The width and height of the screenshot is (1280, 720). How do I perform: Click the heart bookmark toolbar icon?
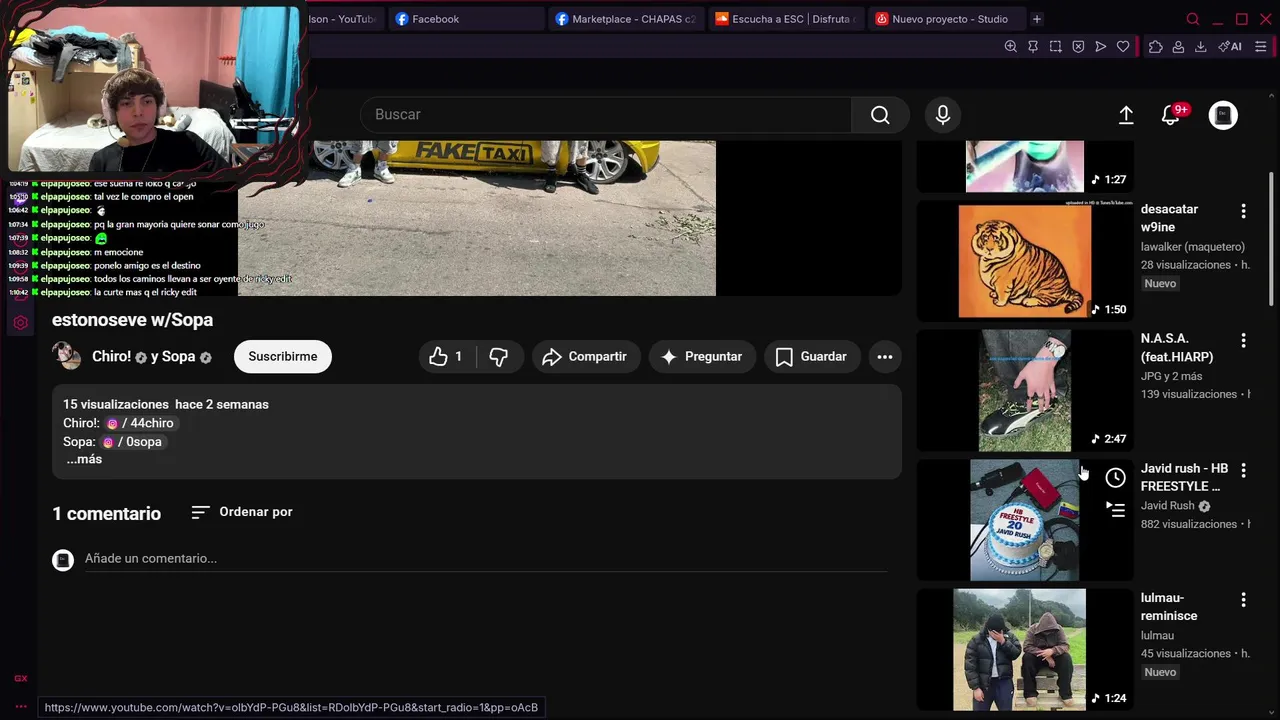[x=1123, y=47]
